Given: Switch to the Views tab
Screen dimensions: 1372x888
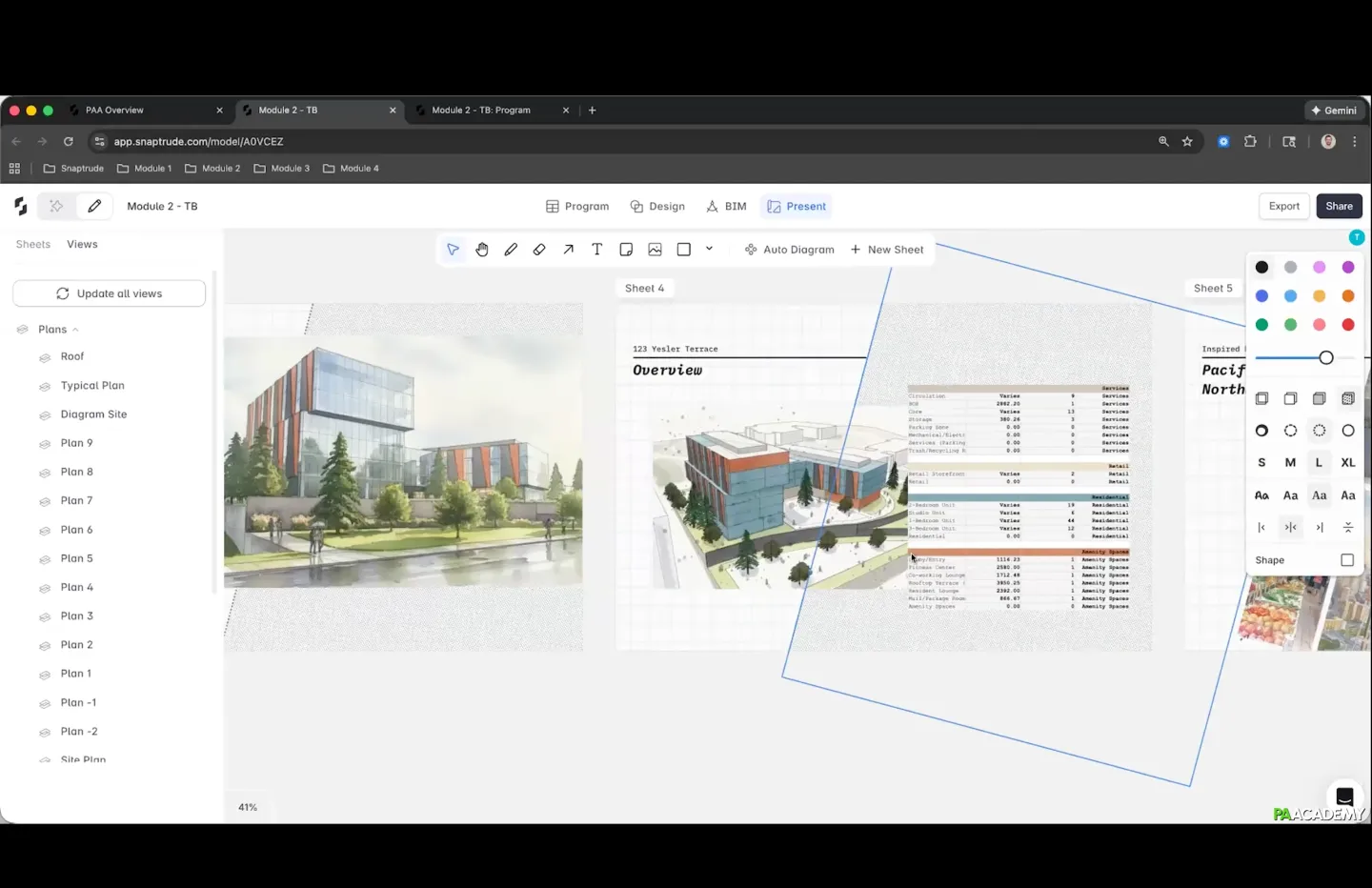Looking at the screenshot, I should click(82, 245).
